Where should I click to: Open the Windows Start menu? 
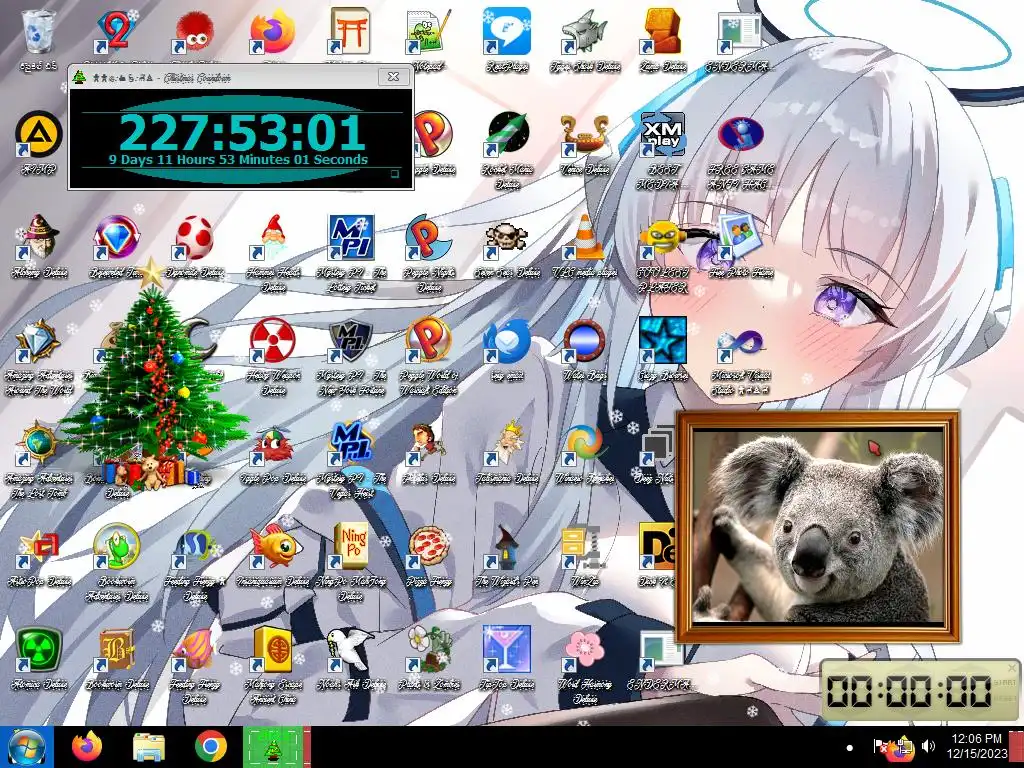[x=26, y=747]
